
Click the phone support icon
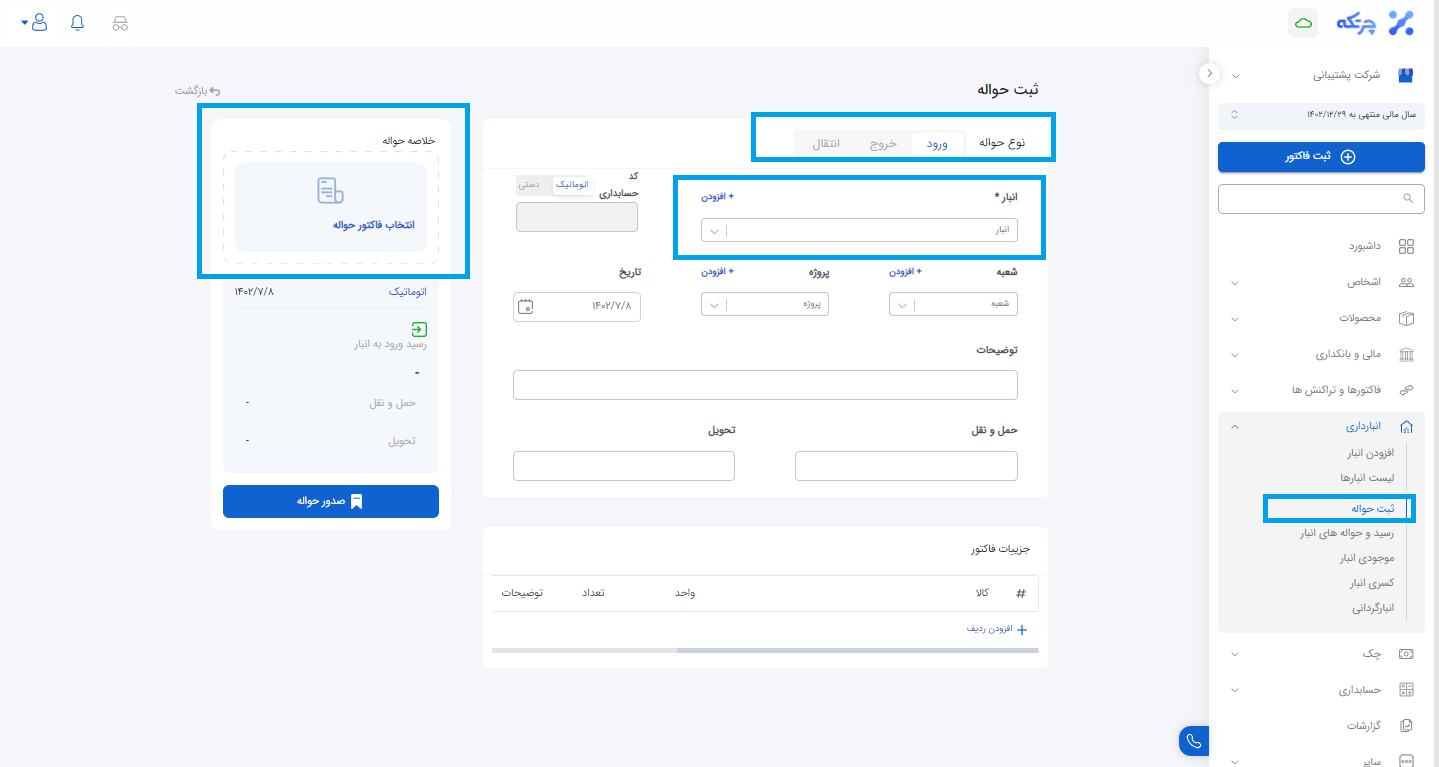click(x=1193, y=741)
